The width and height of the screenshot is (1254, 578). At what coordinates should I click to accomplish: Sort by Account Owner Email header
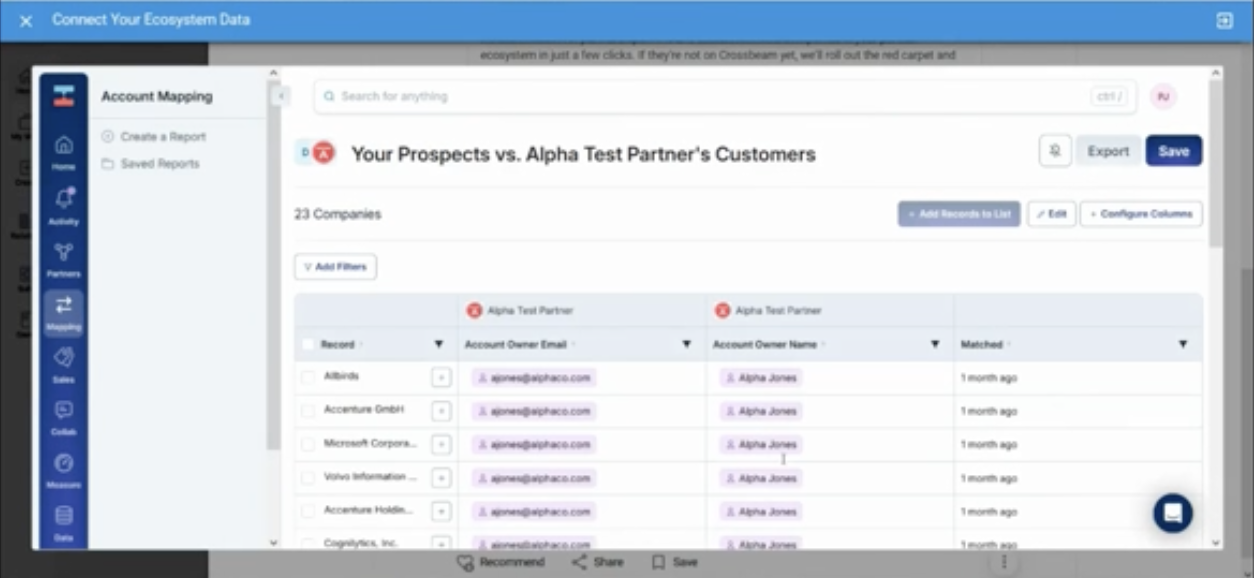coord(516,344)
